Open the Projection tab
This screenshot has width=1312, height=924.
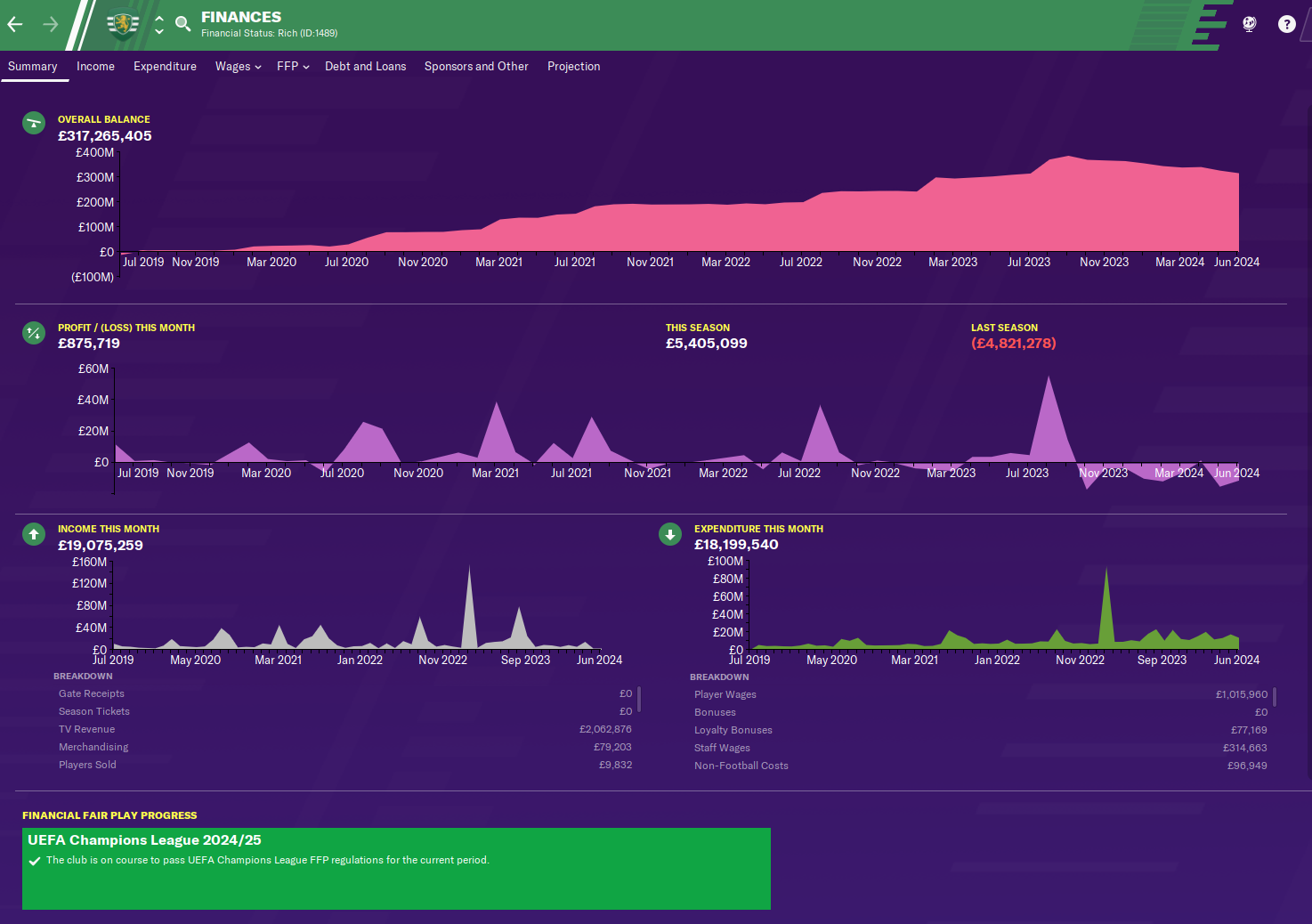pyautogui.click(x=573, y=67)
